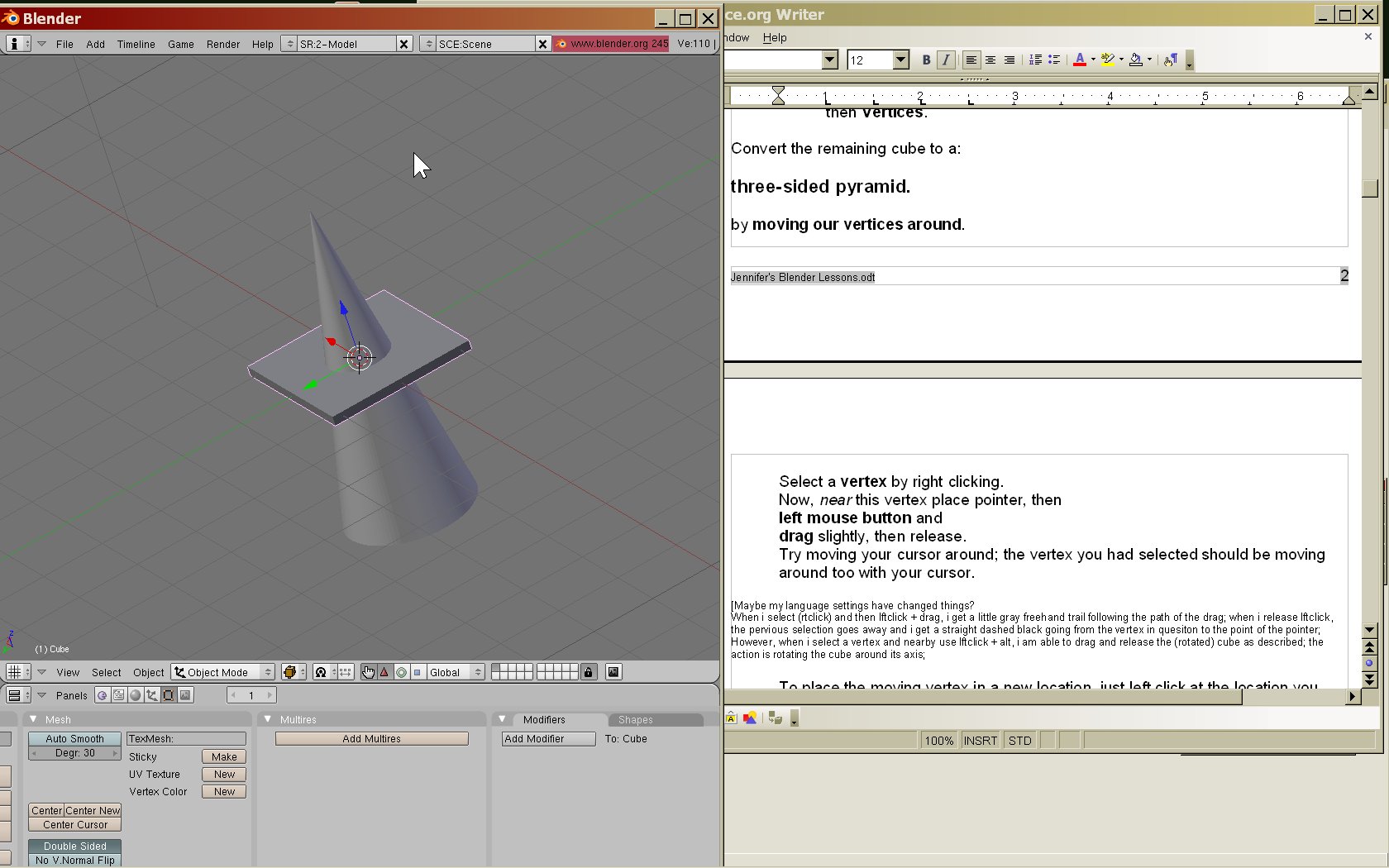Toggle Double Sided mesh option
The width and height of the screenshot is (1389, 868).
coord(74,847)
